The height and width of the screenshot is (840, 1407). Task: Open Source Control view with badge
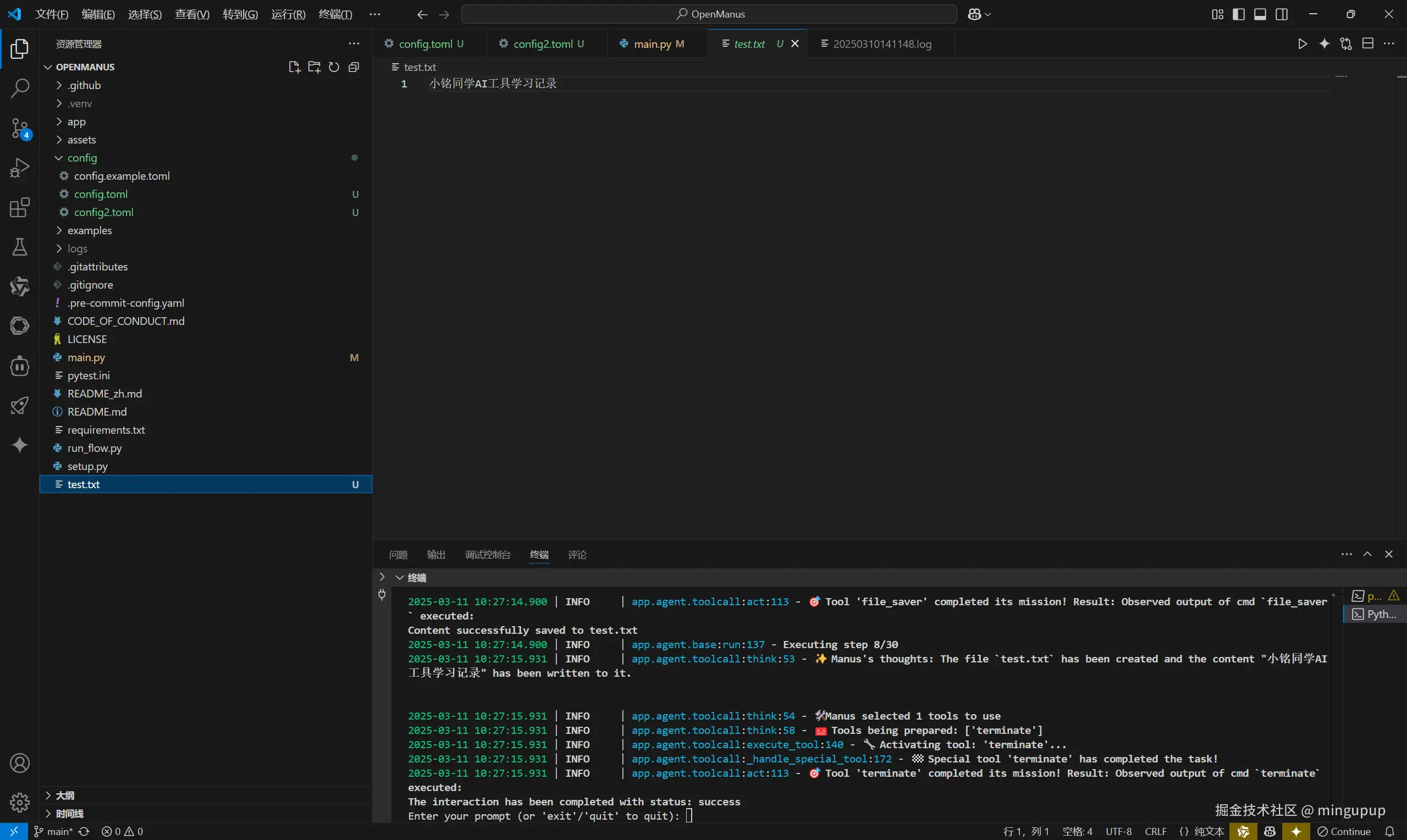[x=20, y=129]
